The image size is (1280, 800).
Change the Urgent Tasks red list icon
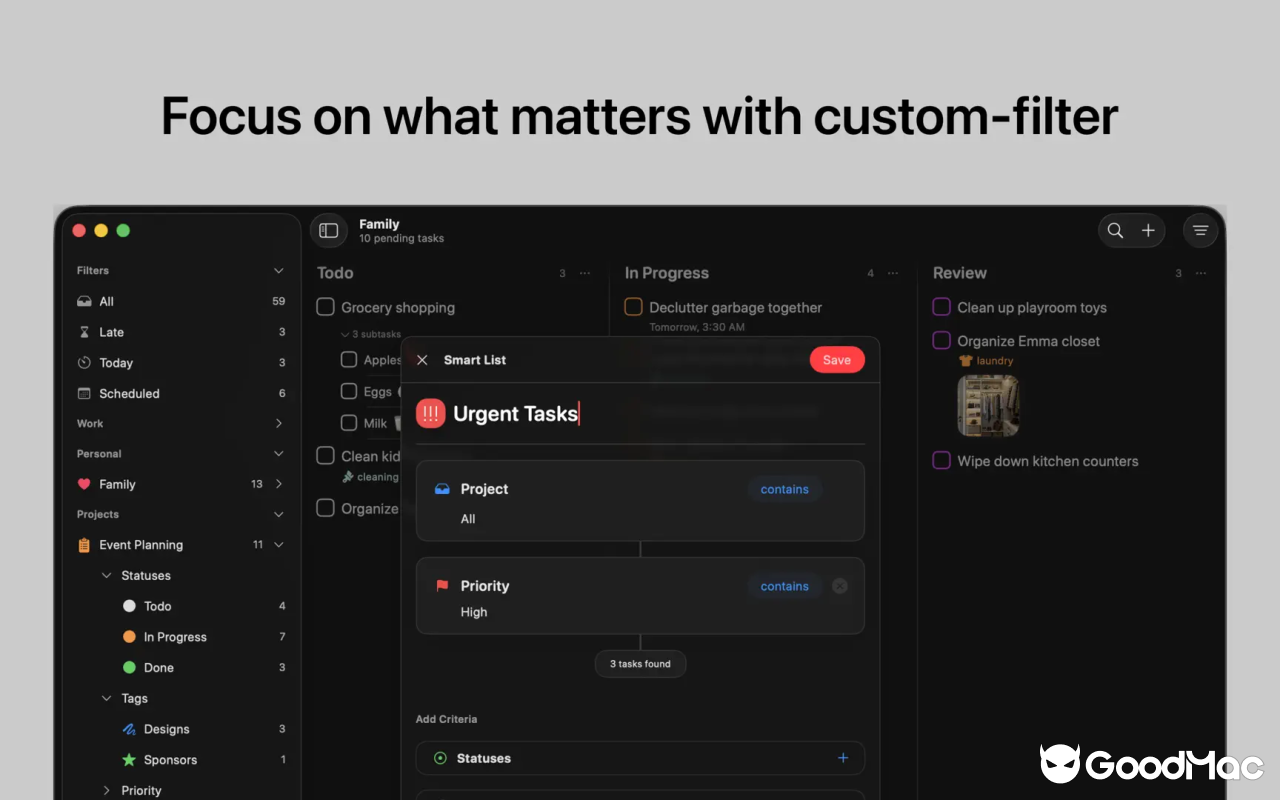[431, 413]
